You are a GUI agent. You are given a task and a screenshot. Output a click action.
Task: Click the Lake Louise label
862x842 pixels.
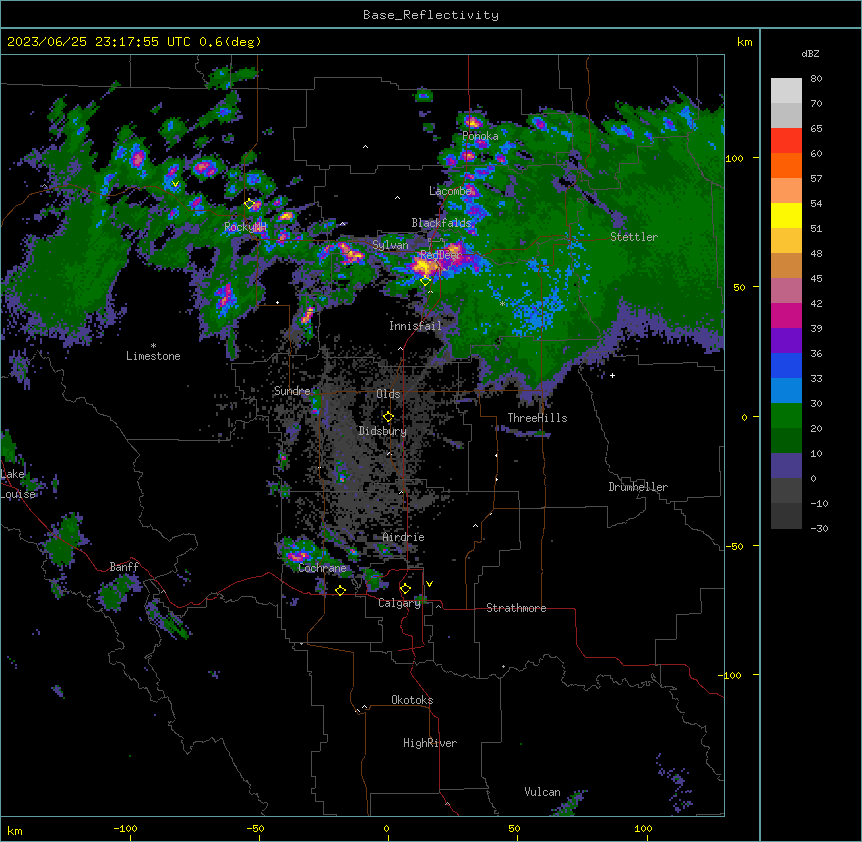click(x=18, y=484)
